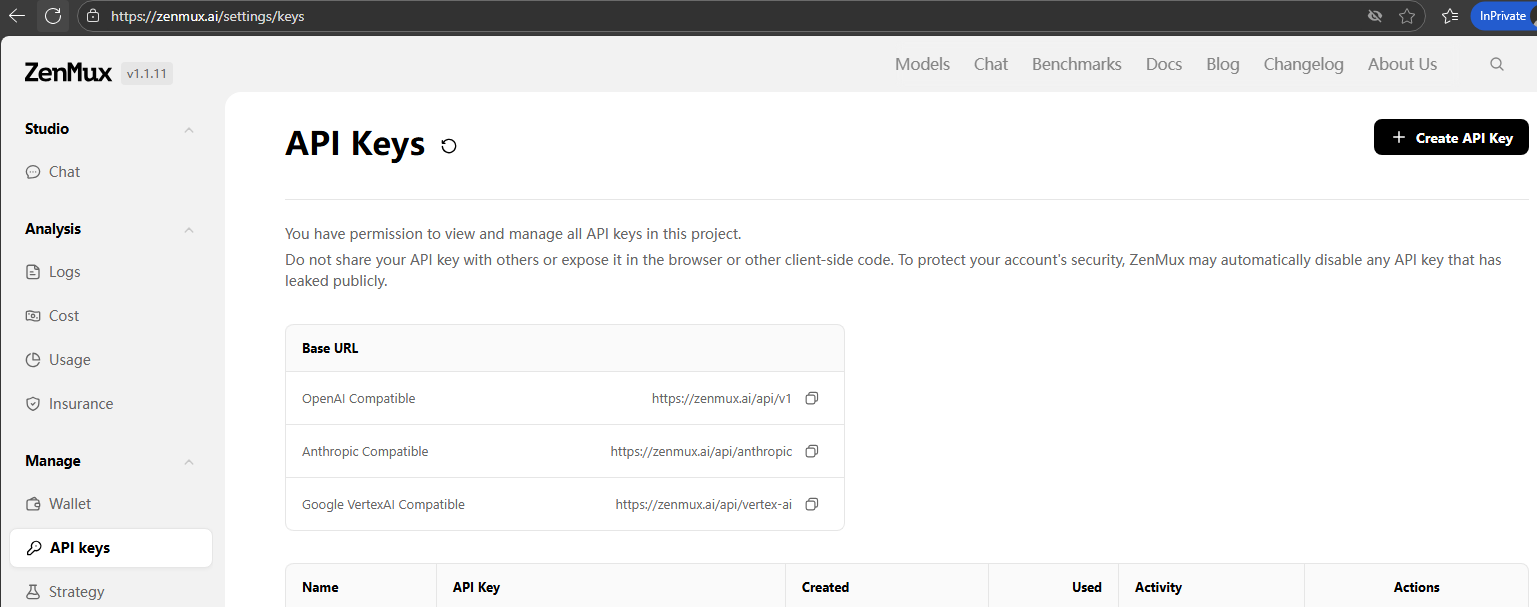Open Chat in the Studio sidebar
Viewport: 1537px width, 607px height.
(x=111, y=172)
